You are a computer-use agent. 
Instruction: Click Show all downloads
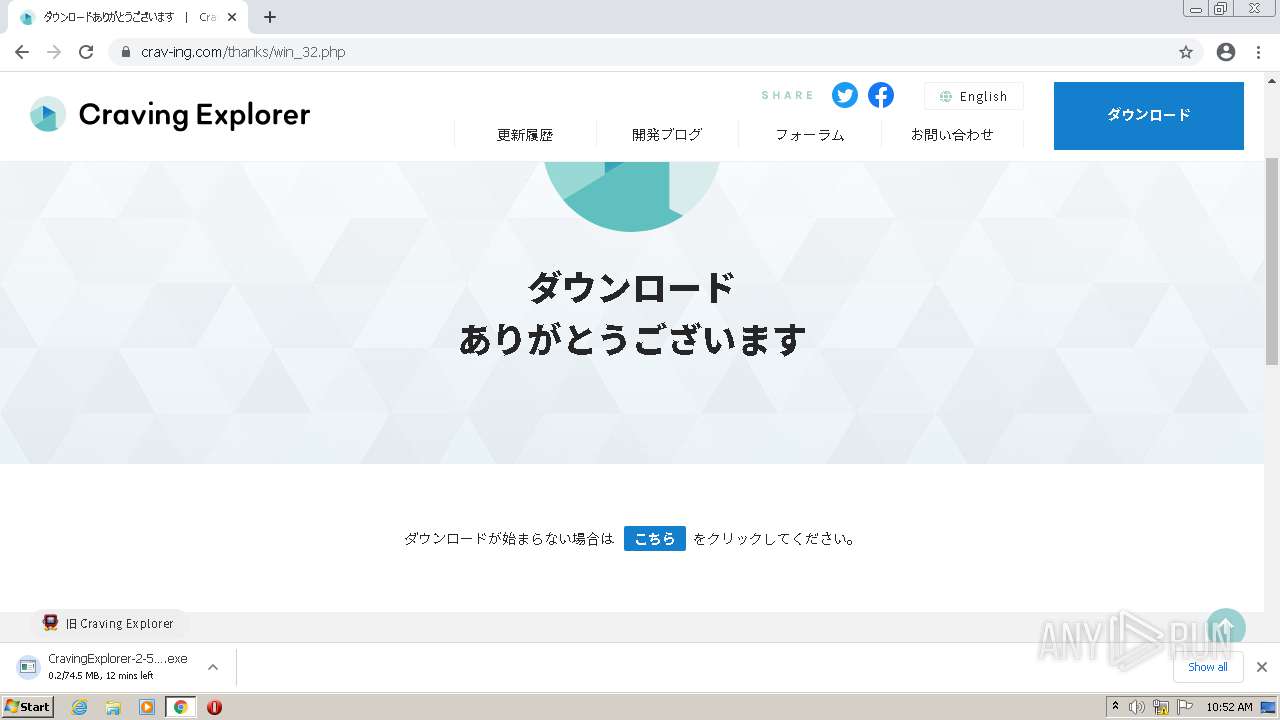pos(1207,667)
